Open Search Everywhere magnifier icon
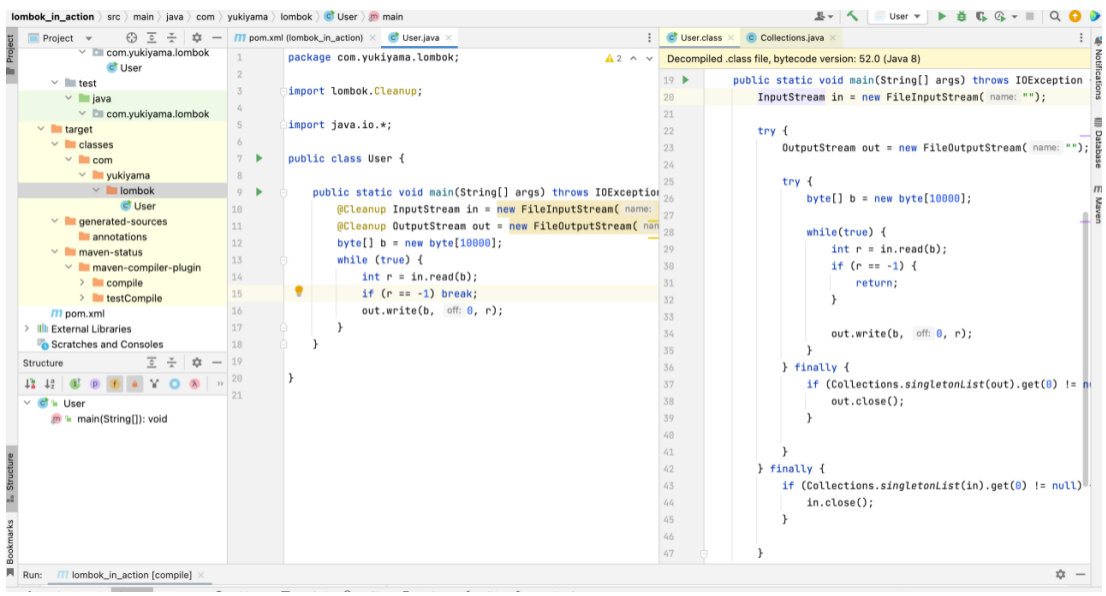Image resolution: width=1106 pixels, height=596 pixels. pyautogui.click(x=1055, y=16)
